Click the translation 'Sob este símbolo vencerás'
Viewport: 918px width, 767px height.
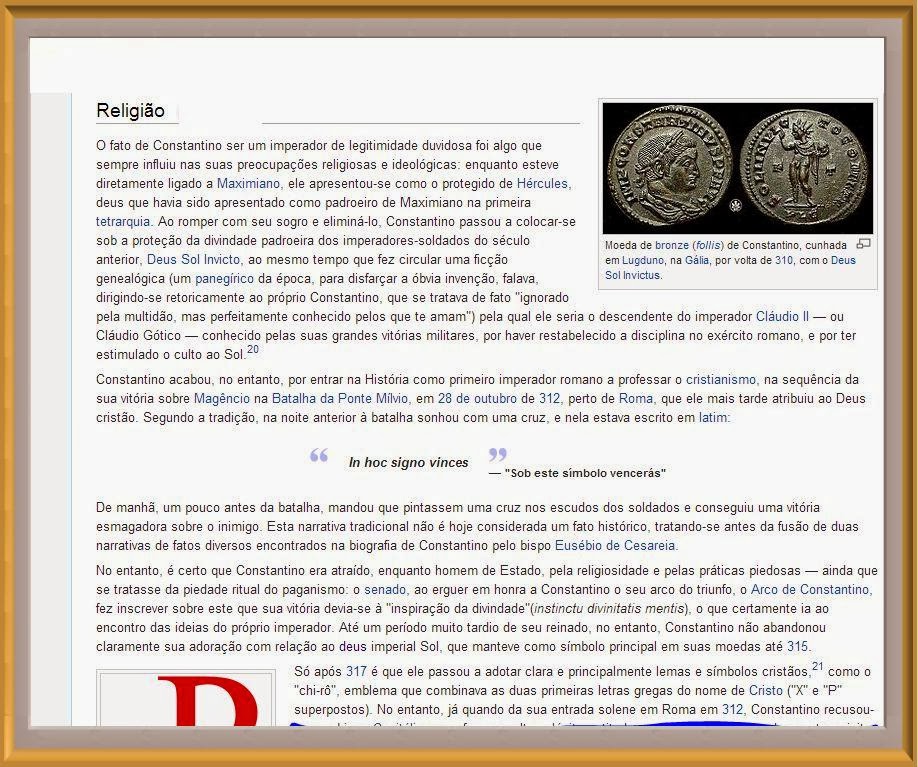tap(585, 473)
